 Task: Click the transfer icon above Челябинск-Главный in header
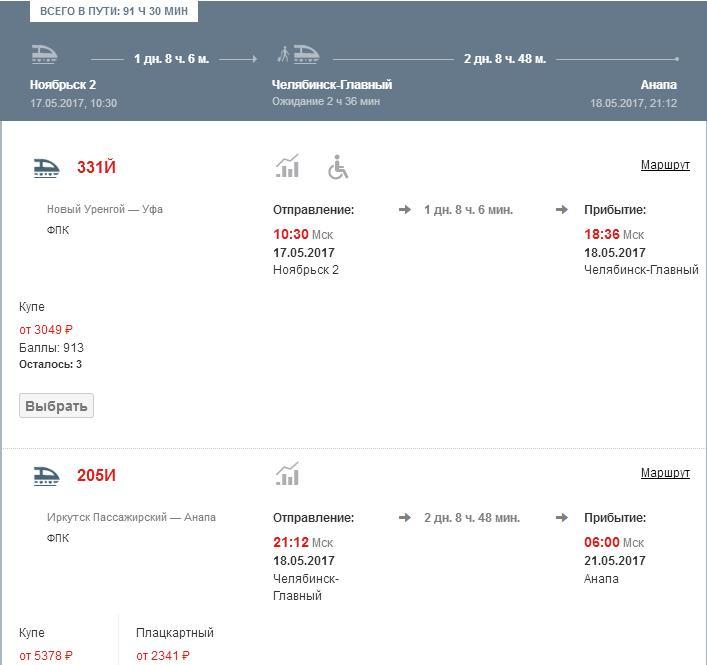coord(298,54)
